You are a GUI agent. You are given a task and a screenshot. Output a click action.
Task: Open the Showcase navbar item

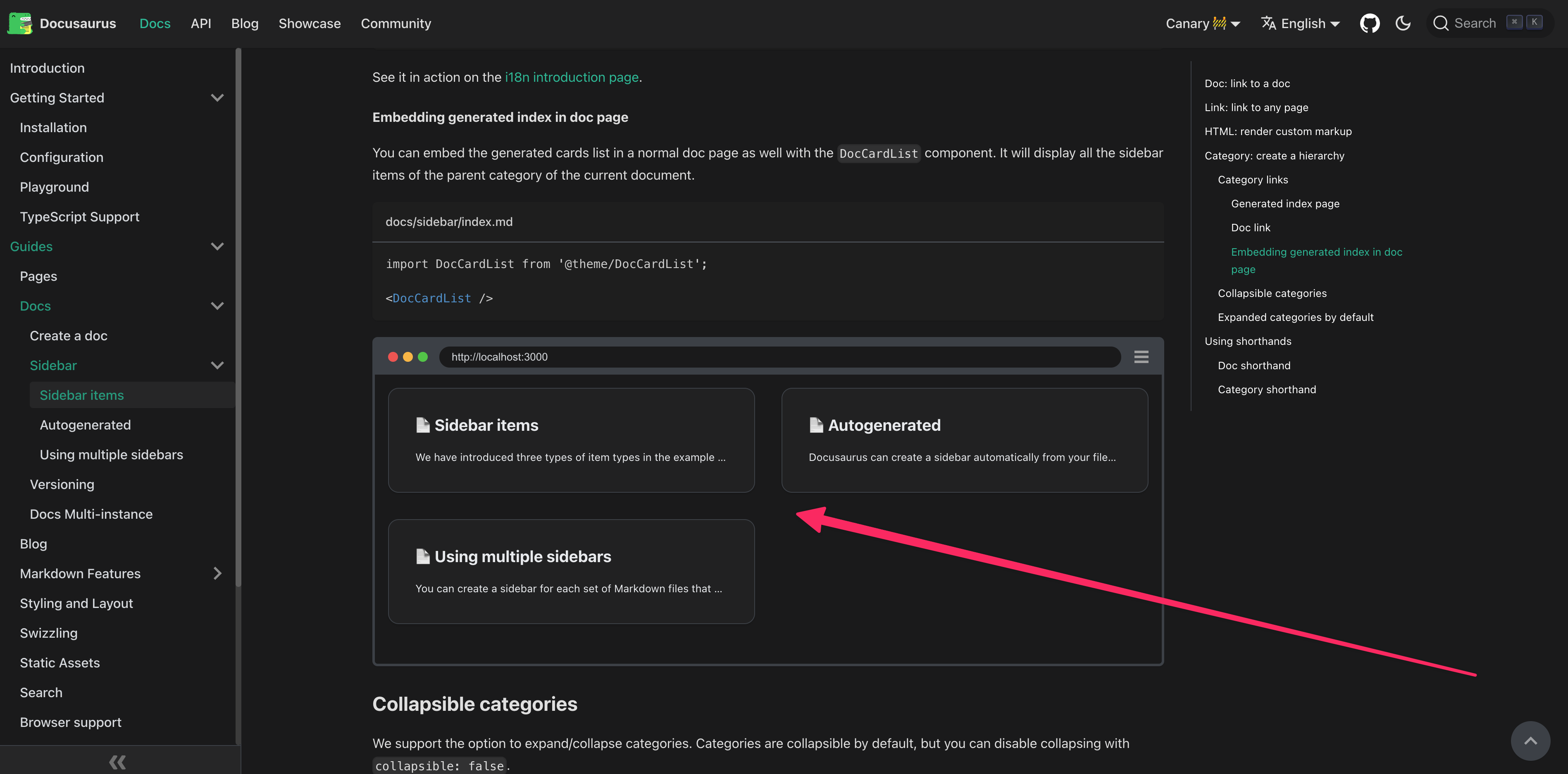pos(310,23)
